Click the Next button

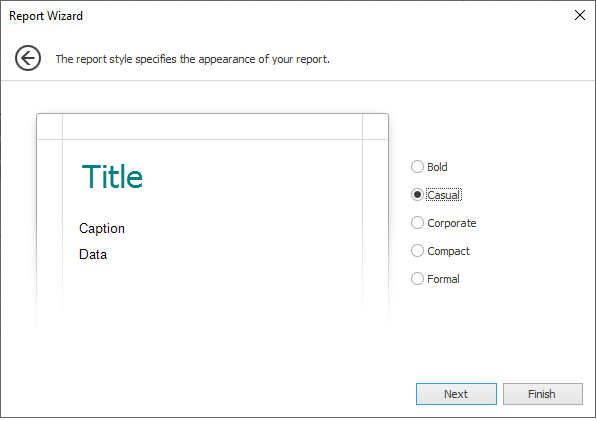(456, 394)
